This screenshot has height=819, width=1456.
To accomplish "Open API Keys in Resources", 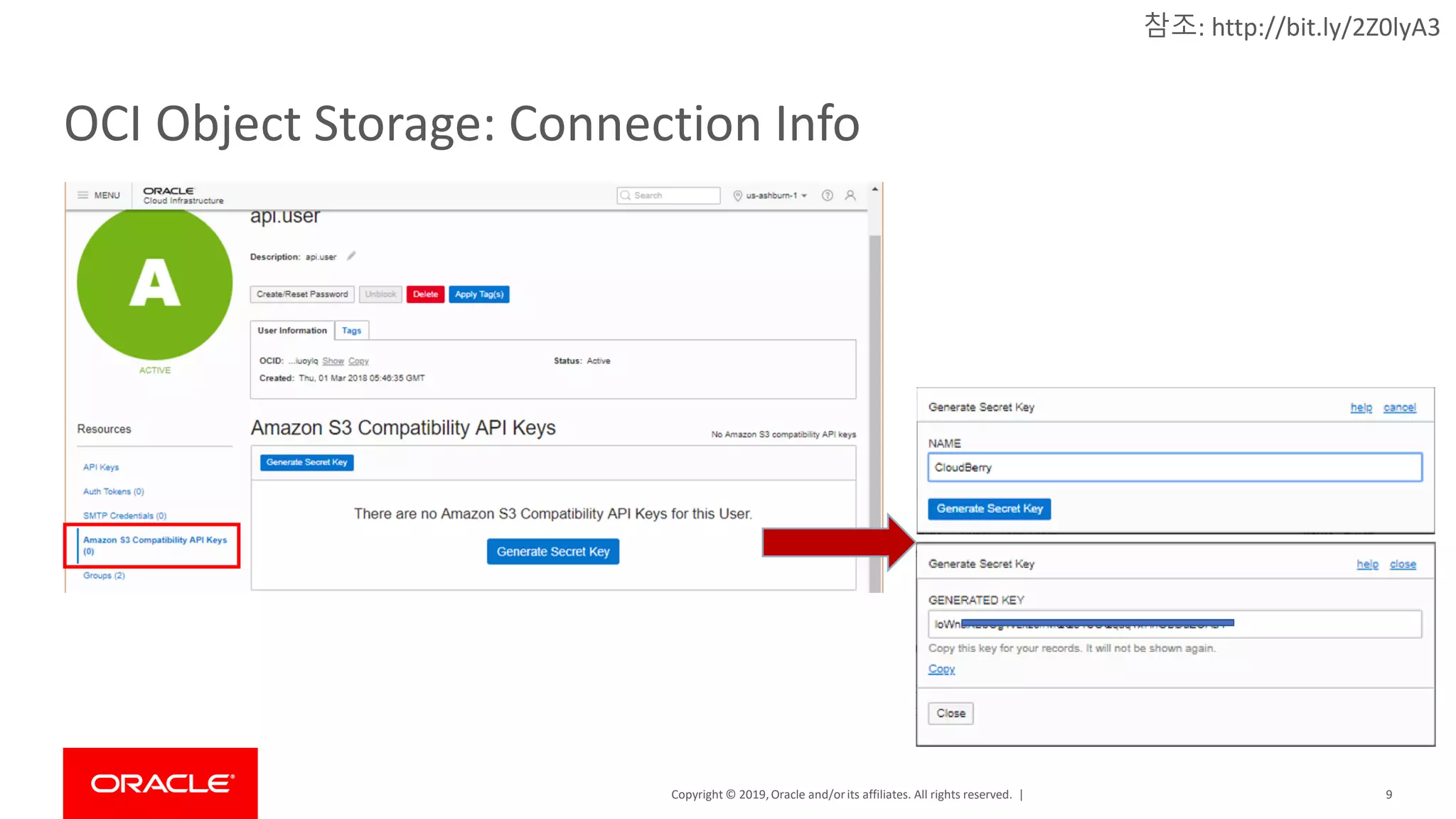I will pos(101,467).
